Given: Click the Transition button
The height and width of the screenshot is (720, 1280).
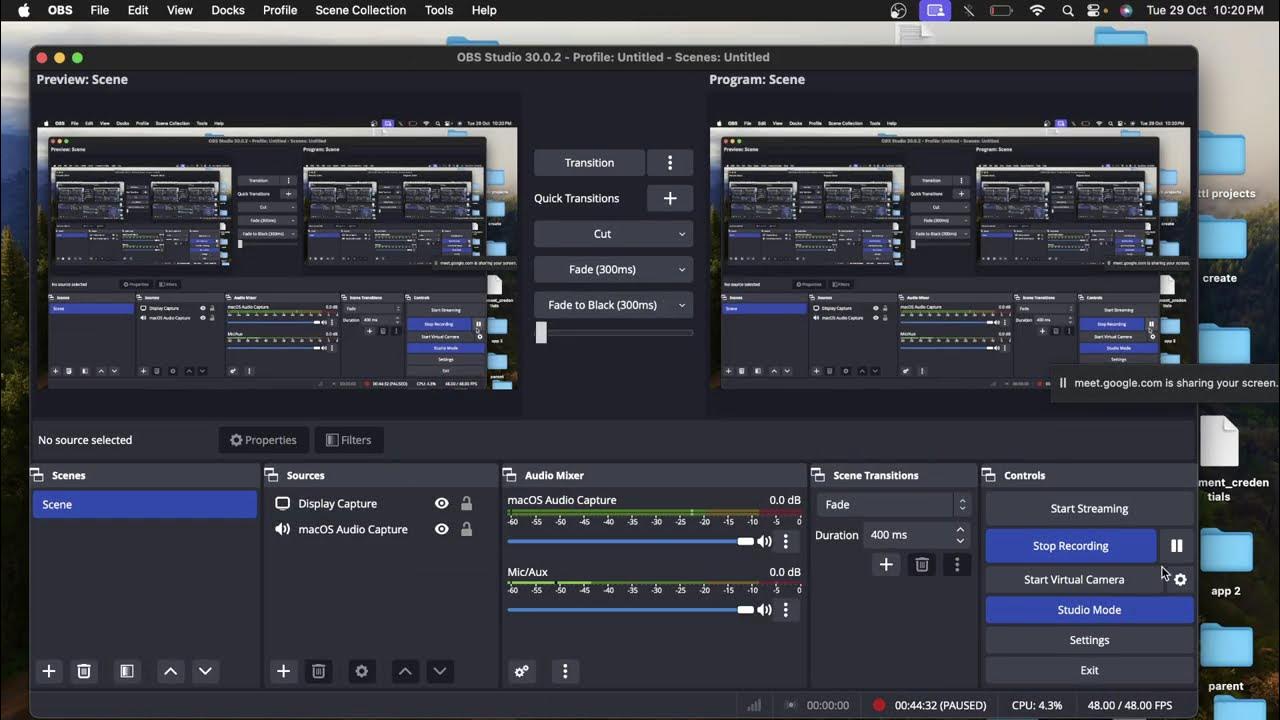Looking at the screenshot, I should [x=589, y=163].
